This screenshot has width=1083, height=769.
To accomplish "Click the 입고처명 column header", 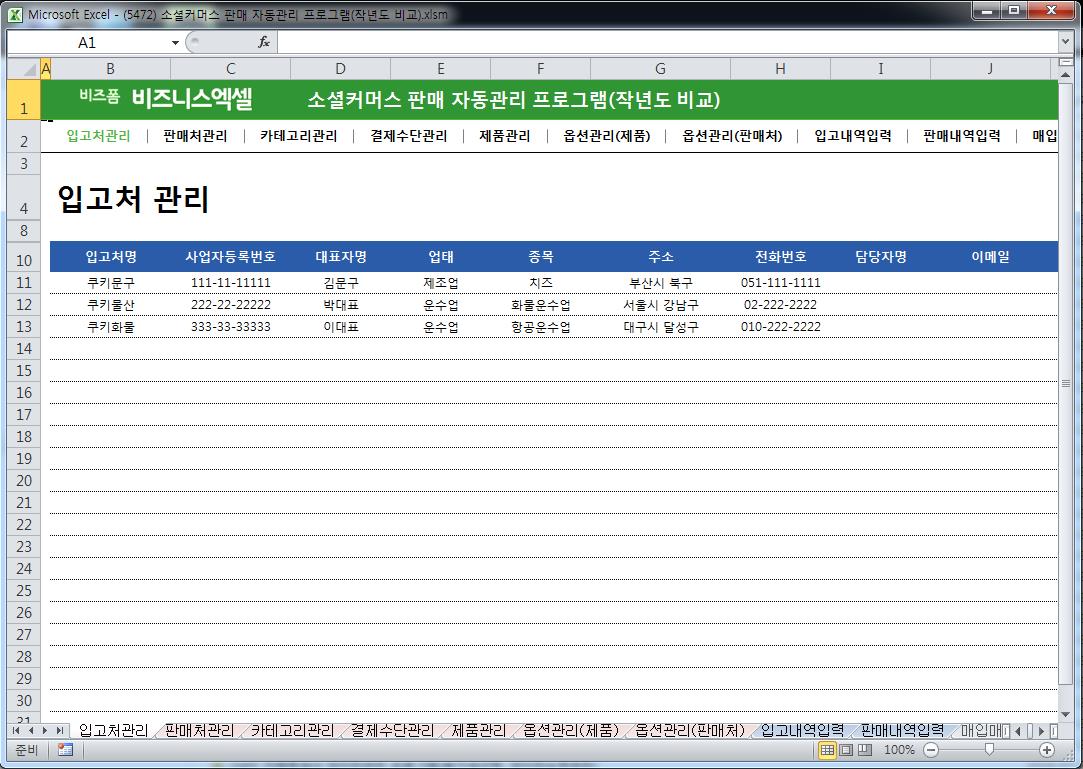I will pos(111,257).
